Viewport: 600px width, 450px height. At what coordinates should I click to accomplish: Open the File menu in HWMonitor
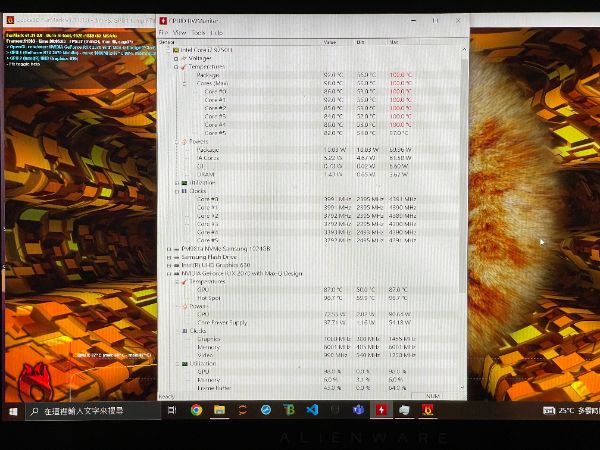163,33
